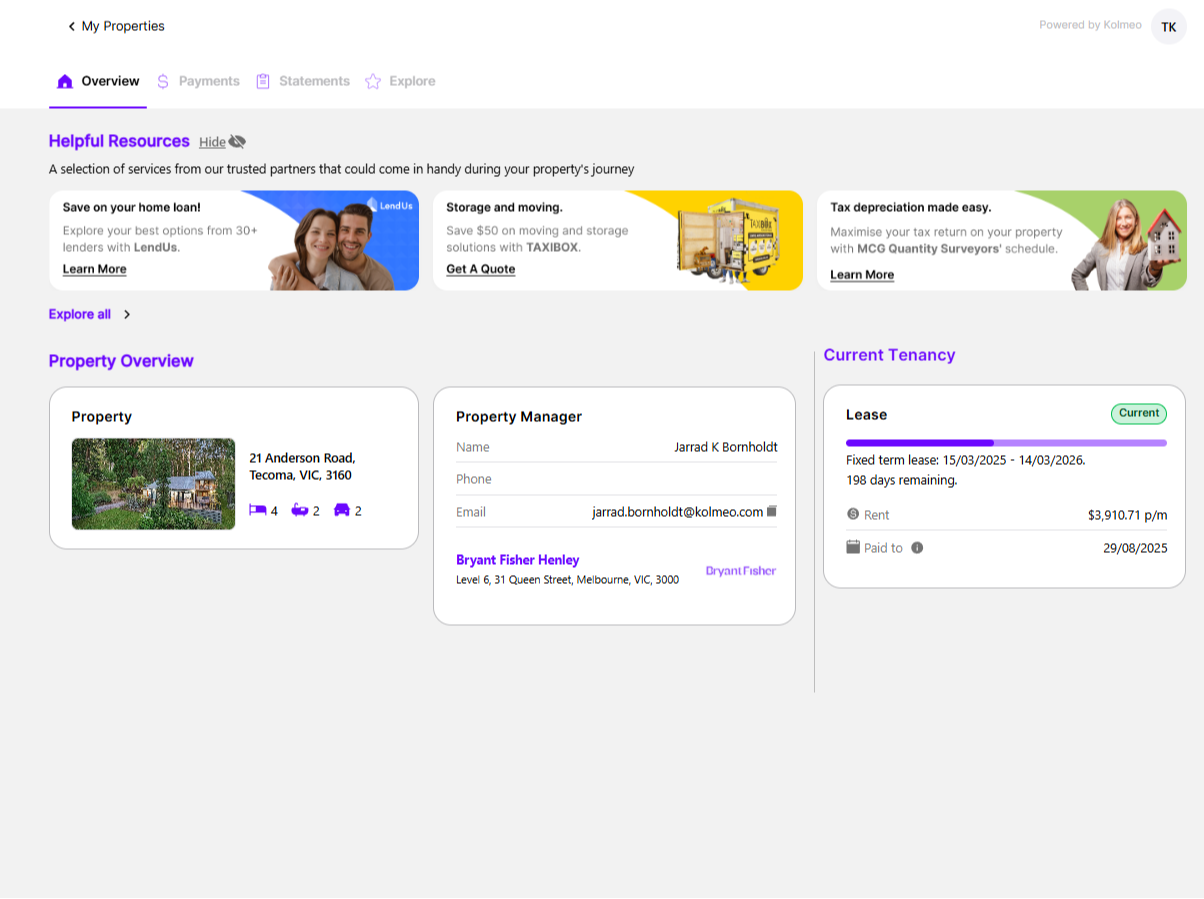The width and height of the screenshot is (1204, 899).
Task: Click the name Jarrad K Bornholdt
Action: [726, 447]
